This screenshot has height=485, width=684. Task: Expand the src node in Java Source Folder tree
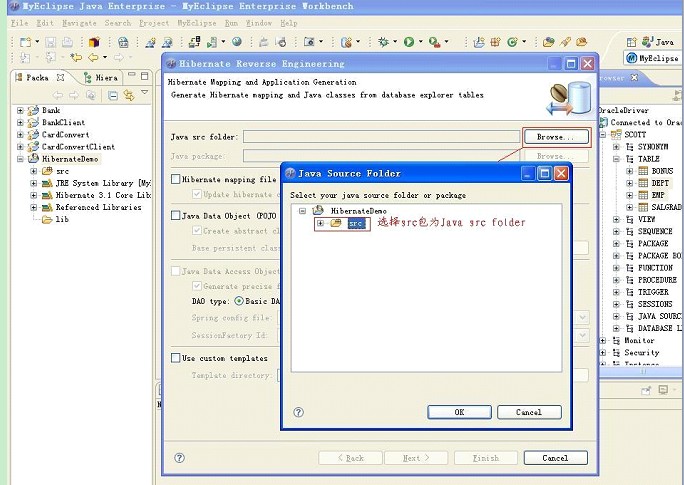point(320,224)
